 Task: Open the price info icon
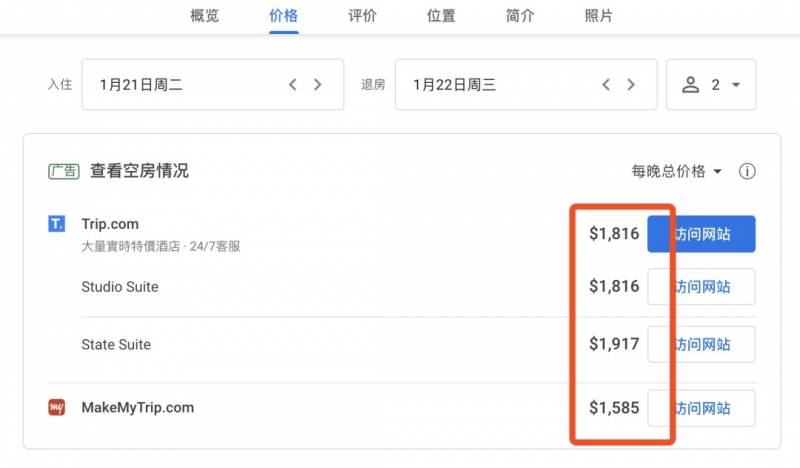[x=747, y=172]
